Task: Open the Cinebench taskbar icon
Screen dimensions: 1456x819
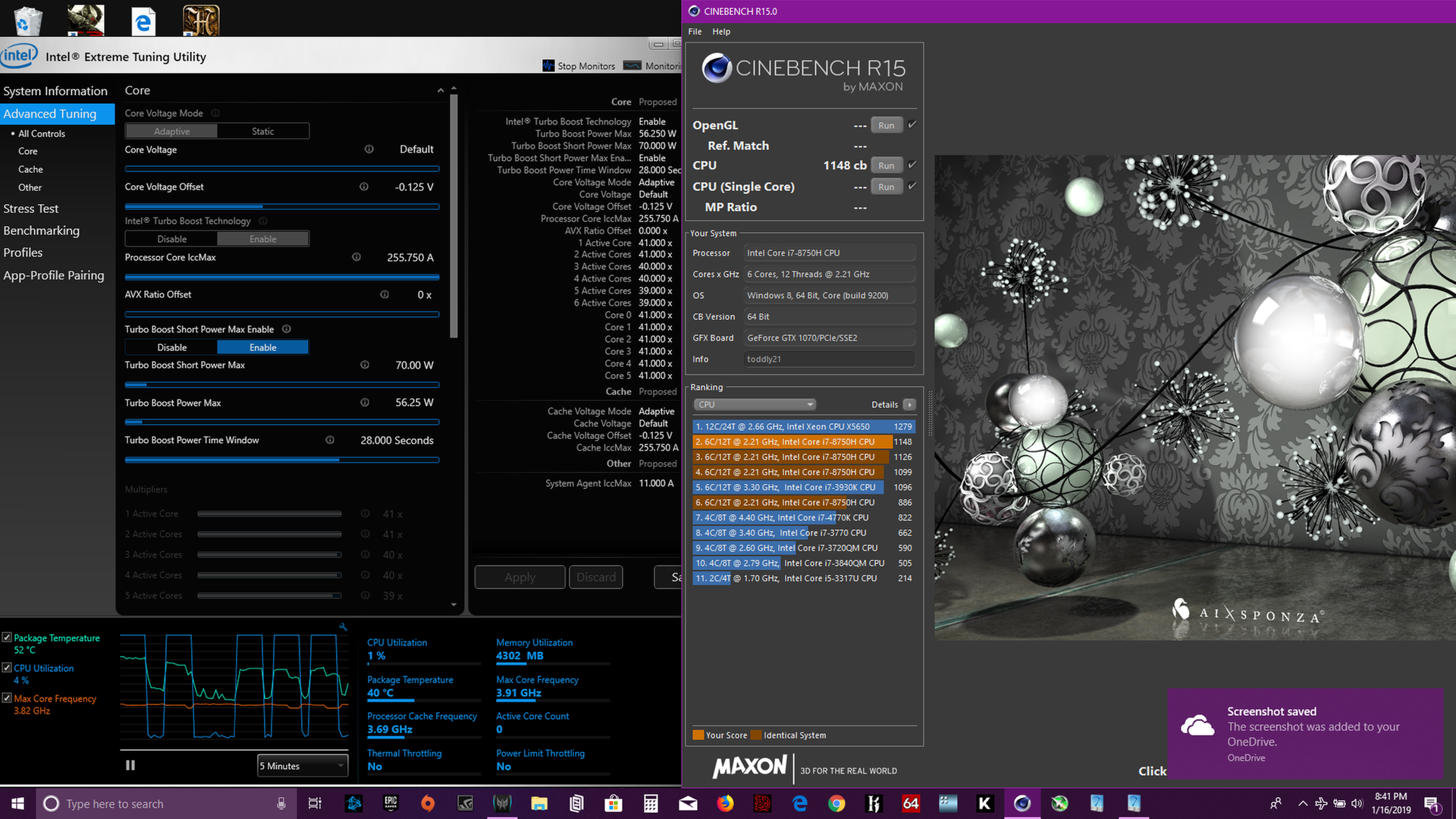Action: pos(1022,803)
